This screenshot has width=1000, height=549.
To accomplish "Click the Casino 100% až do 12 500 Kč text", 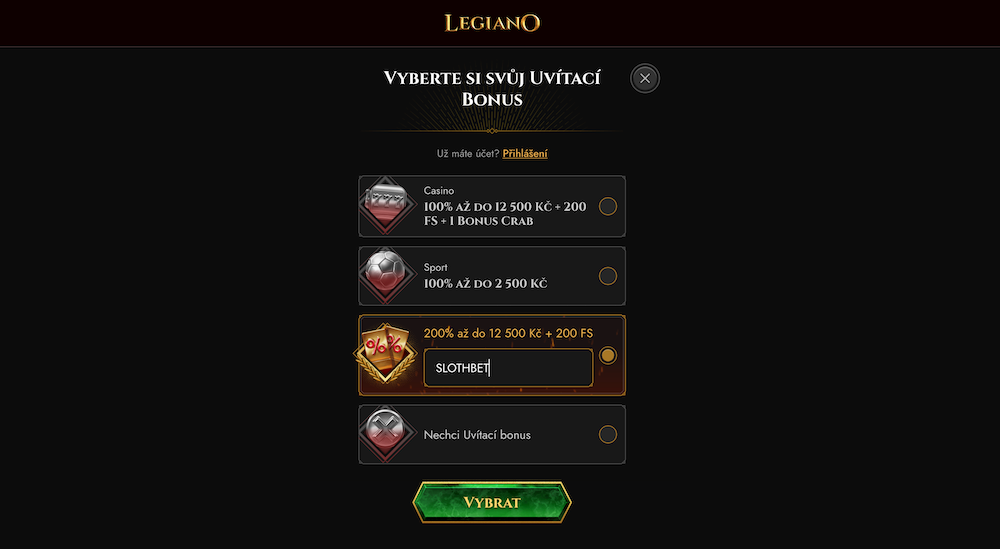I will (x=505, y=214).
